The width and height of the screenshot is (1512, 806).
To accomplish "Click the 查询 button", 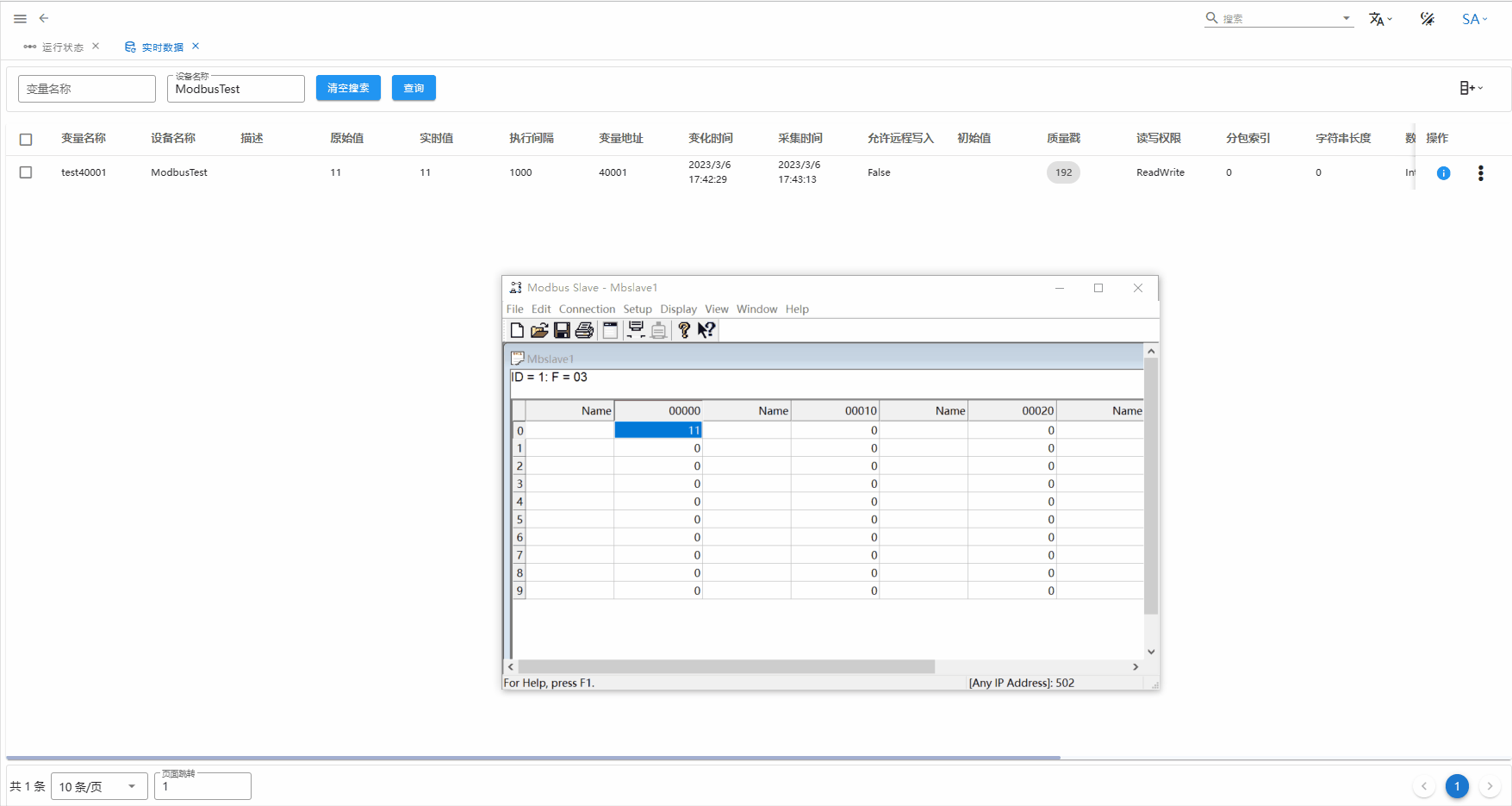I will coord(414,88).
